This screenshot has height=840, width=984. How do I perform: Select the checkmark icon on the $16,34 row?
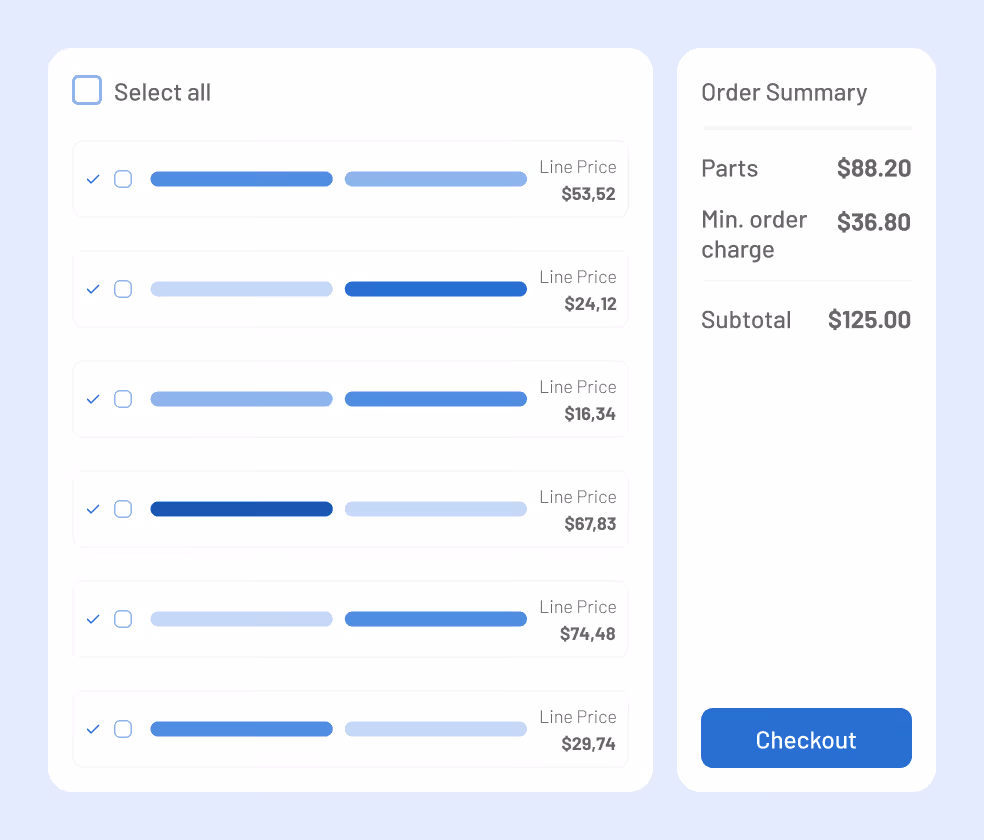coord(93,399)
